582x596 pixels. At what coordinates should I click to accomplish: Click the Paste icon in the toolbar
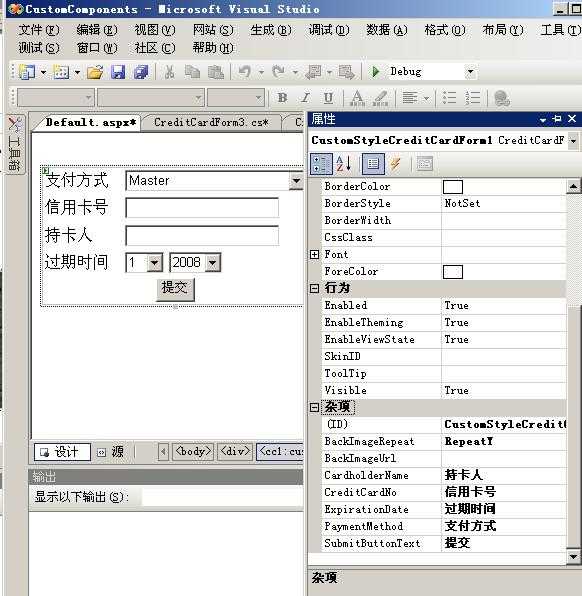pyautogui.click(x=216, y=72)
